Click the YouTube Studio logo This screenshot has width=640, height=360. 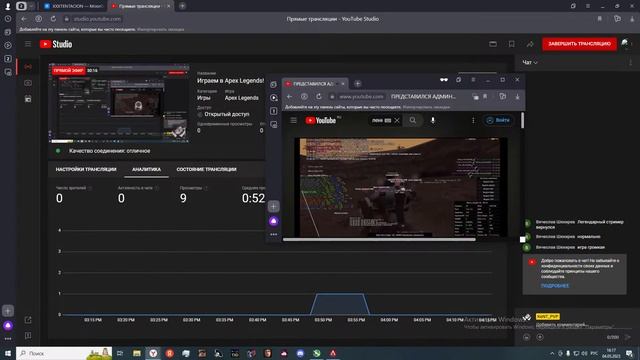click(x=56, y=44)
